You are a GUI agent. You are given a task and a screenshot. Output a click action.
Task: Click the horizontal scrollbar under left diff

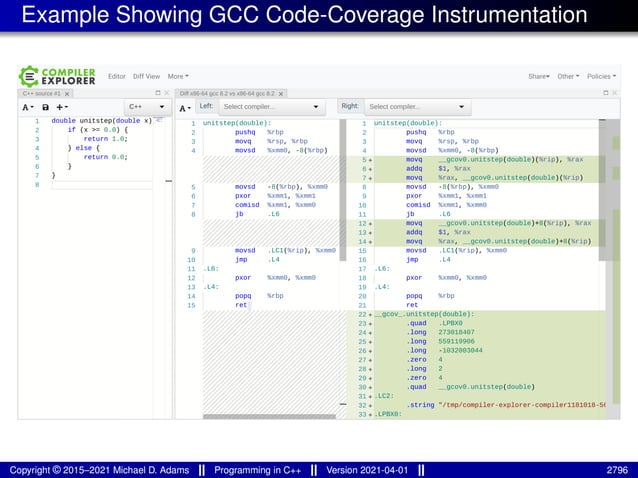pos(269,417)
